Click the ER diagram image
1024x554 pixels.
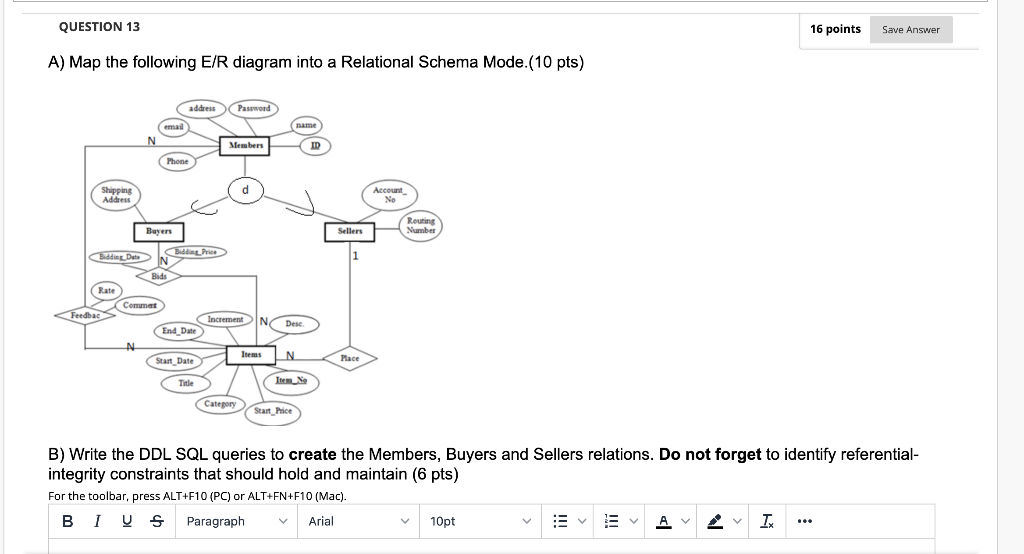pyautogui.click(x=249, y=260)
